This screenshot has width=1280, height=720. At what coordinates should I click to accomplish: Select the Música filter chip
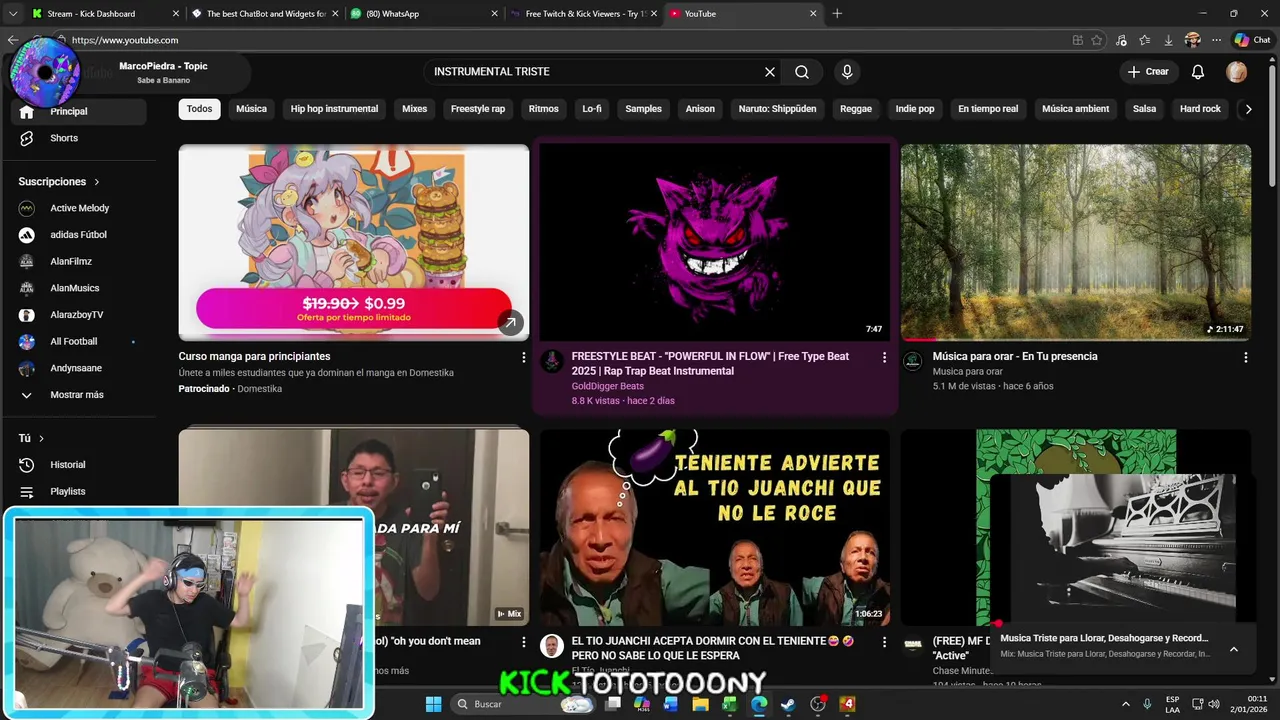pos(251,109)
